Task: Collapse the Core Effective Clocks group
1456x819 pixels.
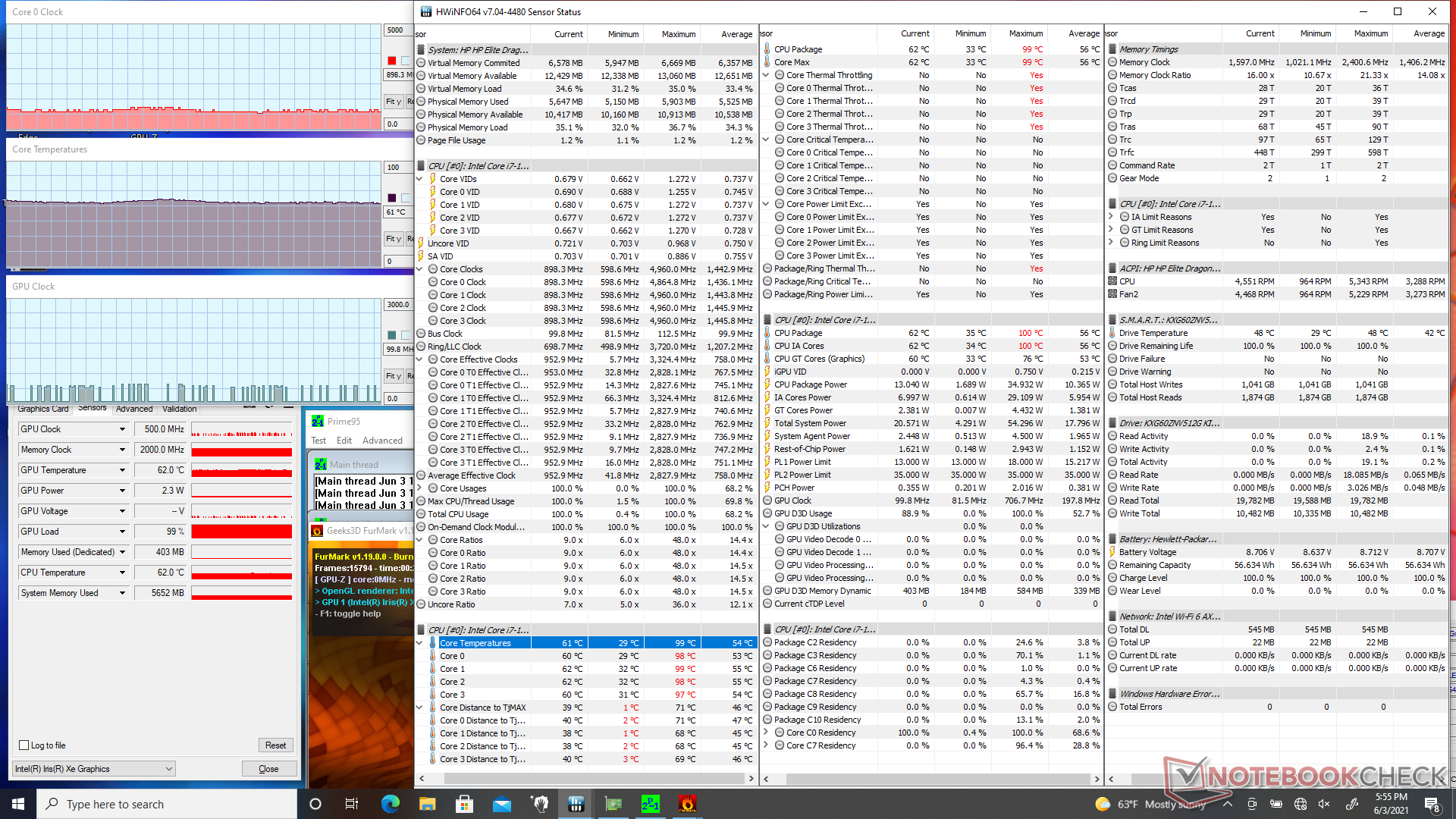Action: click(x=419, y=359)
